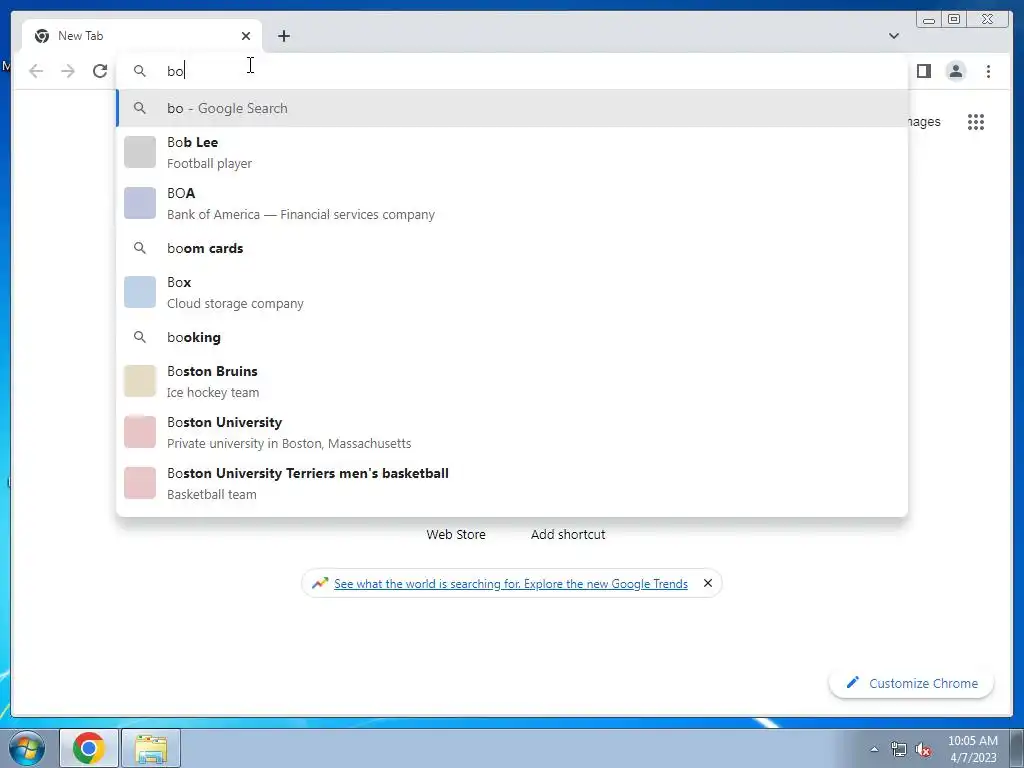Select the "boom cards" search suggestion
This screenshot has height=768, width=1024.
click(x=512, y=248)
